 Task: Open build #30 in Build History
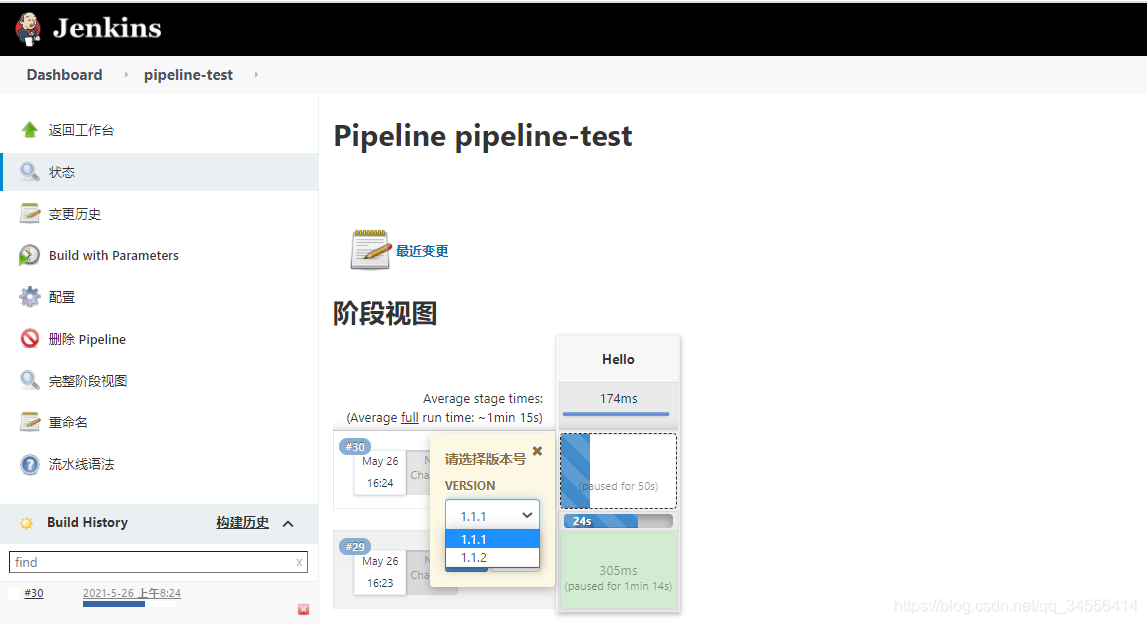click(x=34, y=593)
